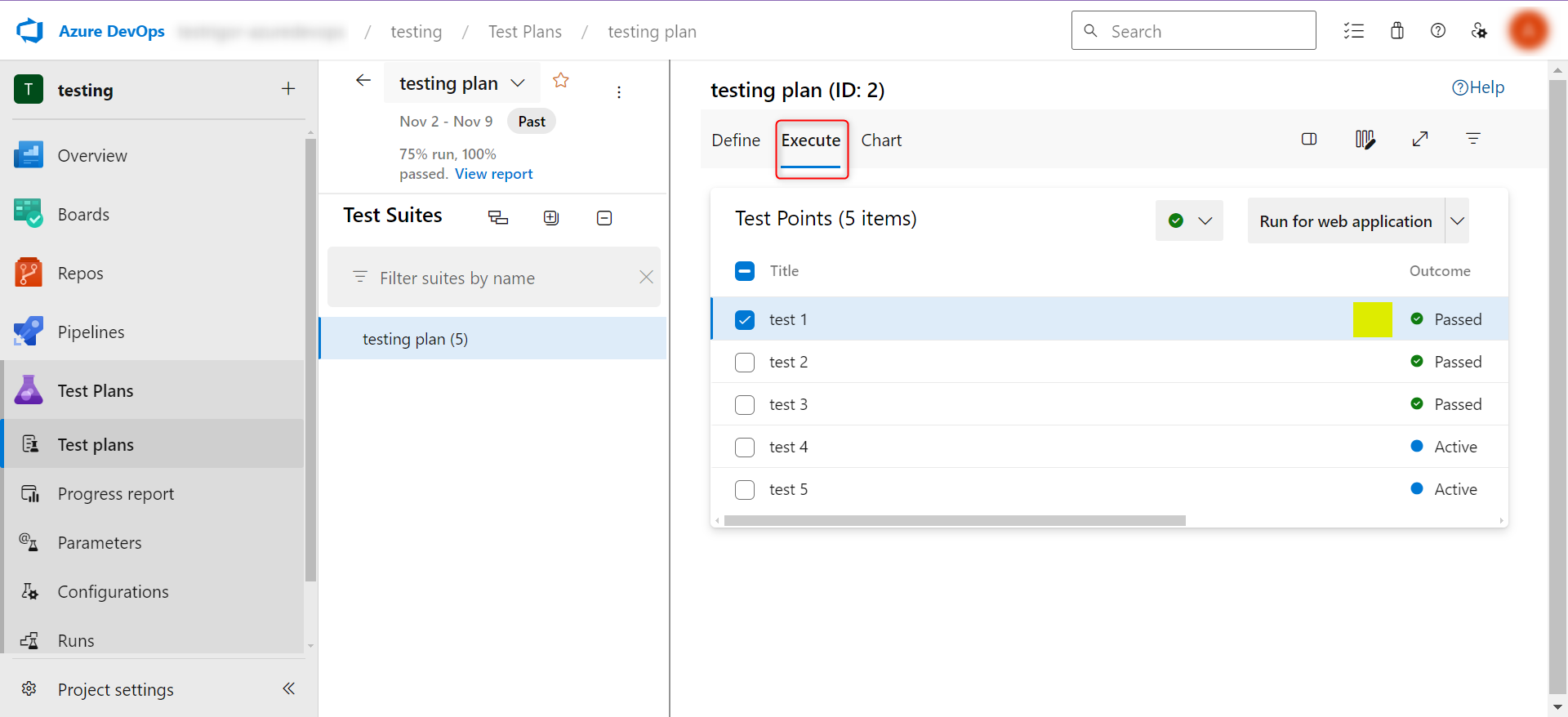The height and width of the screenshot is (717, 1568).
Task: Open user settings icon in header
Action: pos(1479,31)
